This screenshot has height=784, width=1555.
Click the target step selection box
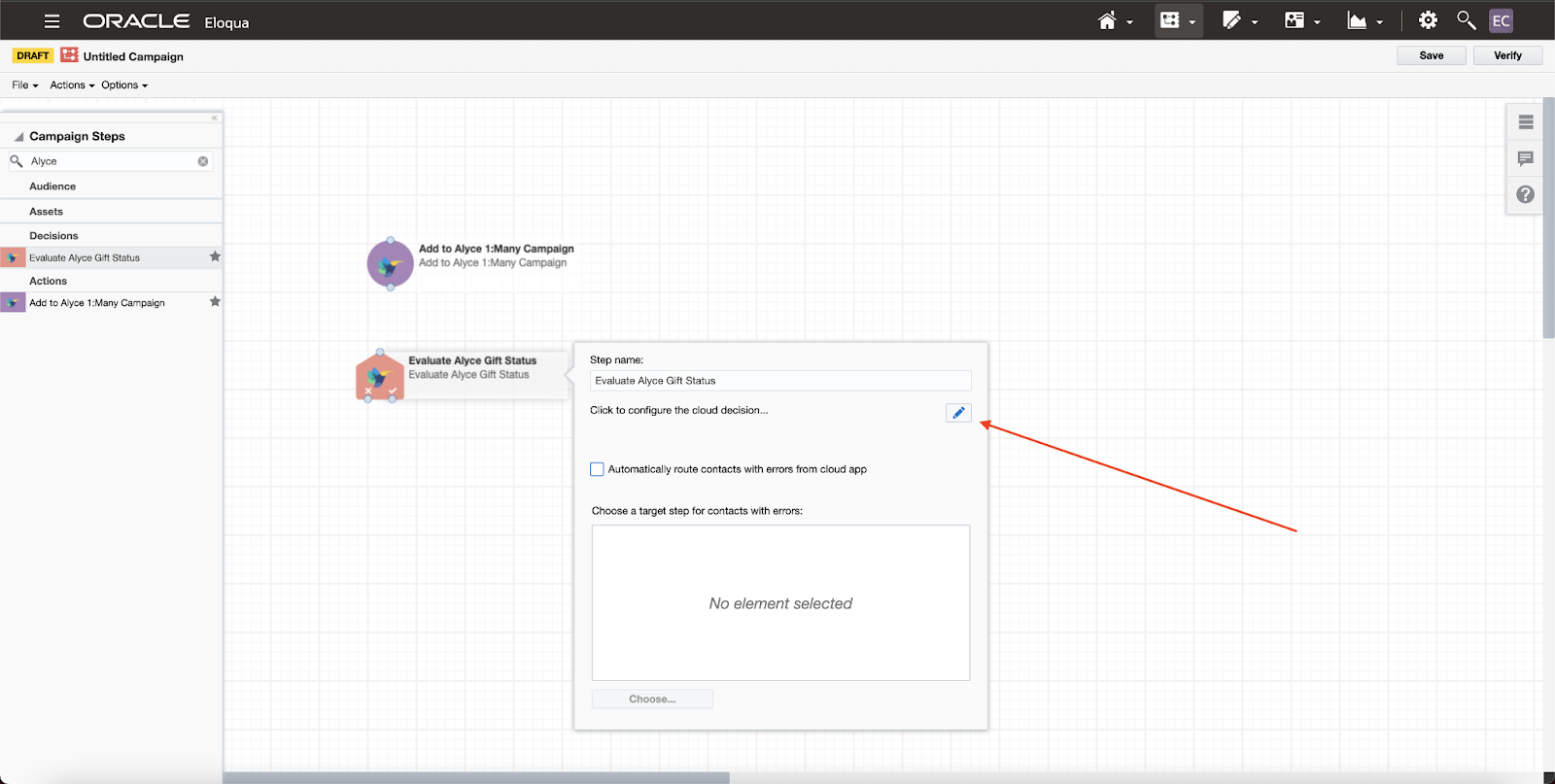coord(780,603)
